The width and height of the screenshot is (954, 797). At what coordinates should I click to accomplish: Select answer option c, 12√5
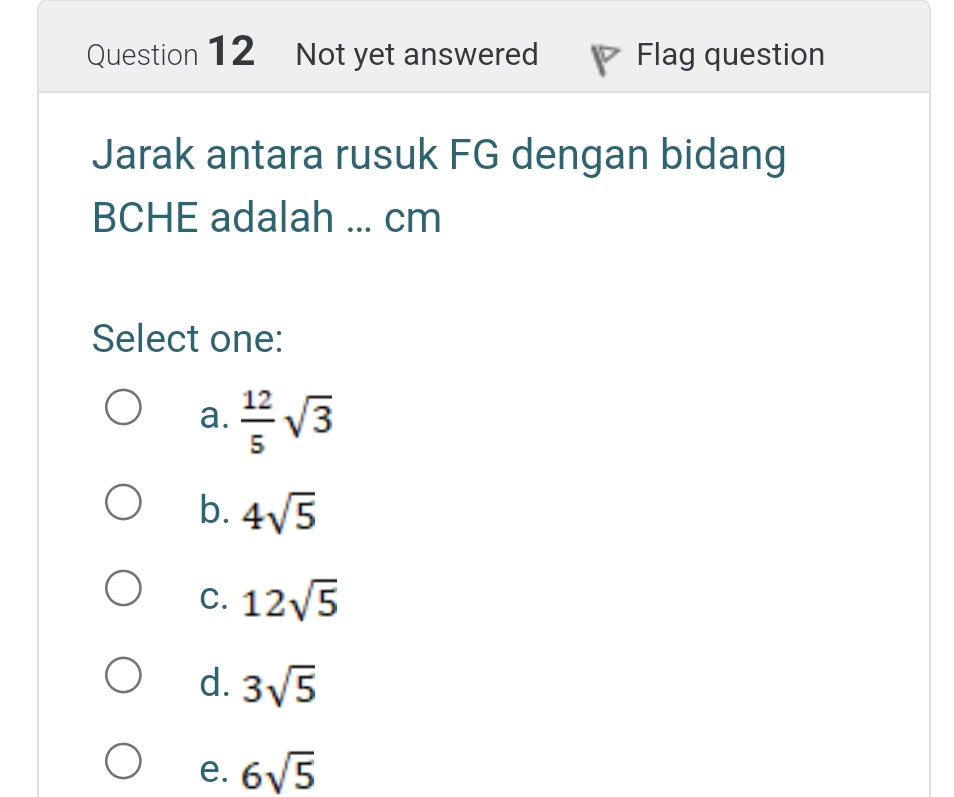click(123, 587)
